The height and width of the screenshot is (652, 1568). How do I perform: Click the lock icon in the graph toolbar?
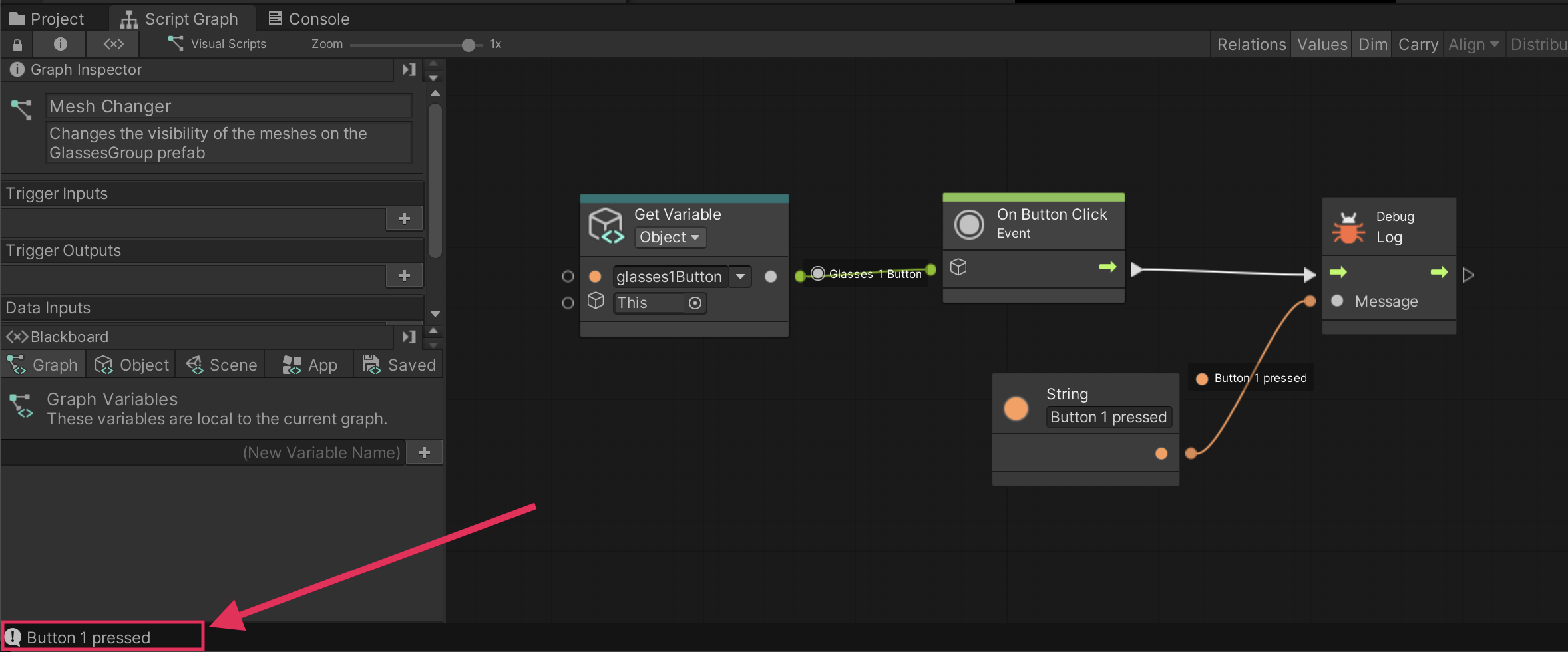[17, 45]
